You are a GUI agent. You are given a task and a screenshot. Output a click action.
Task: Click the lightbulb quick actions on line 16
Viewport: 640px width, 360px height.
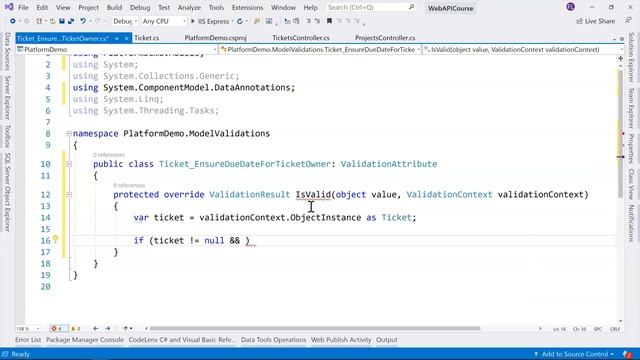(56, 240)
